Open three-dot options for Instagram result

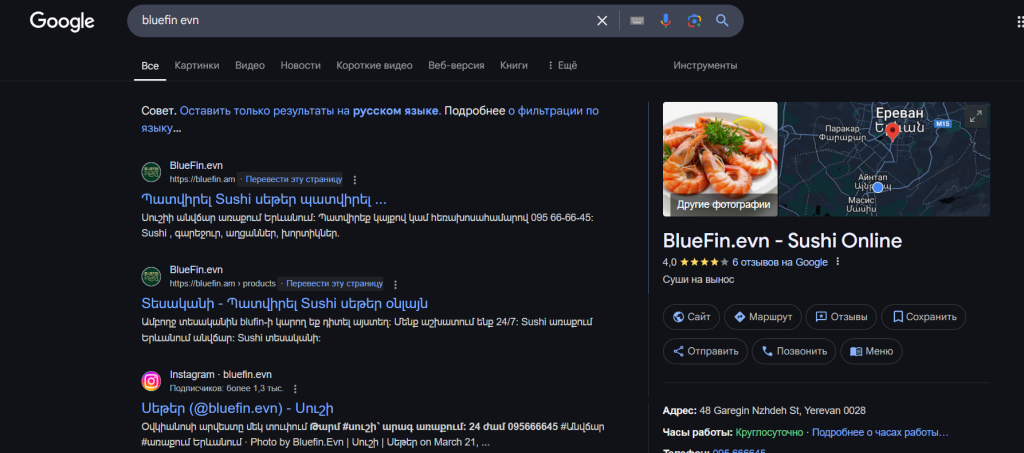295,388
